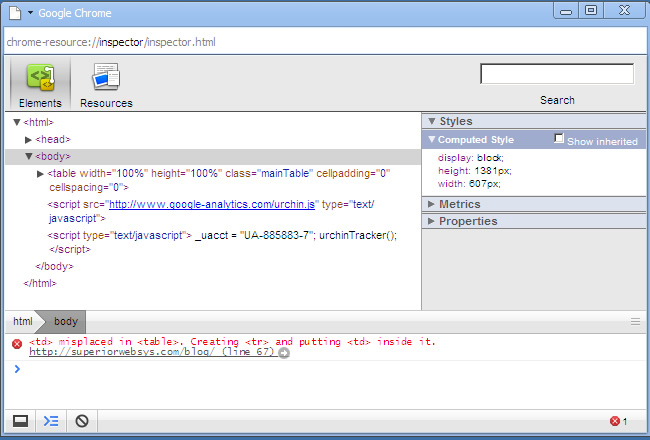Click the Search label under search box

tap(557, 100)
